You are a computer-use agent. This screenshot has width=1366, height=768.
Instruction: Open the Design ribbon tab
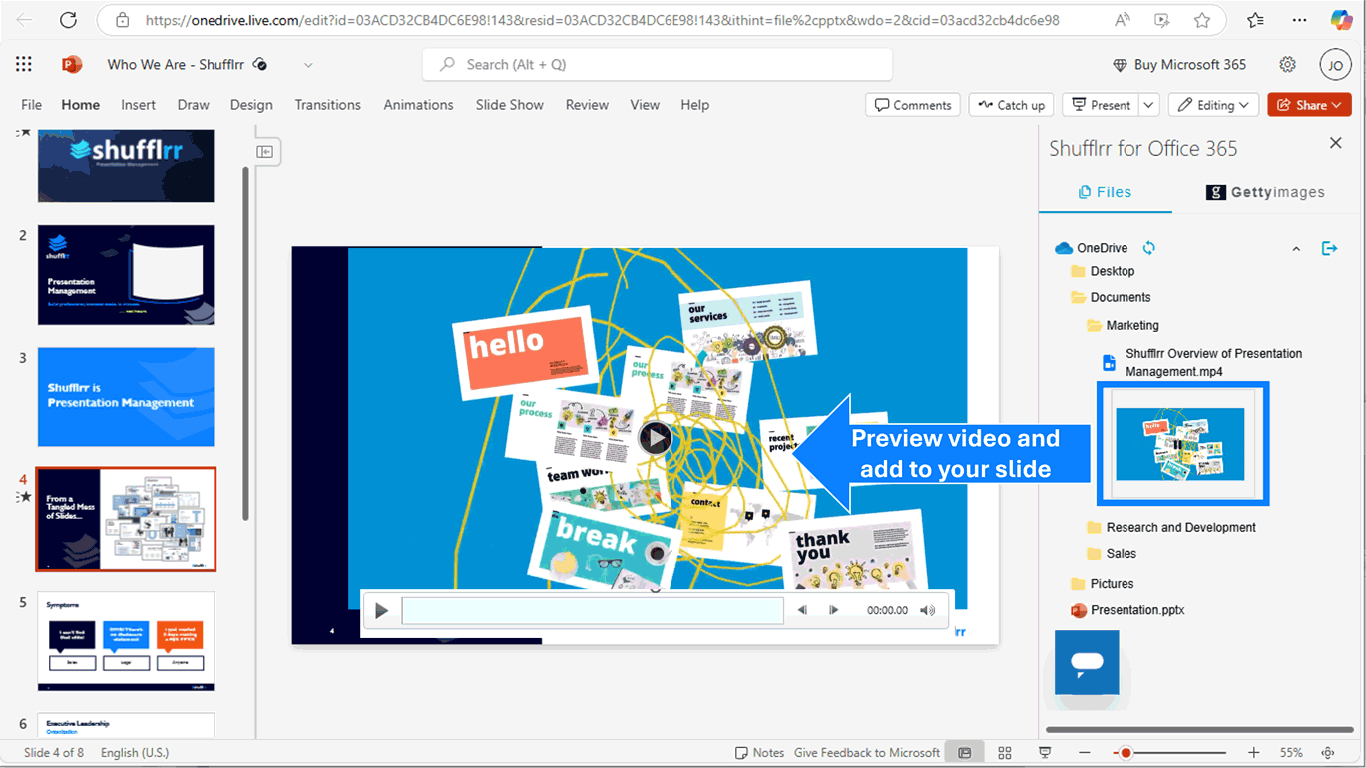(251, 105)
